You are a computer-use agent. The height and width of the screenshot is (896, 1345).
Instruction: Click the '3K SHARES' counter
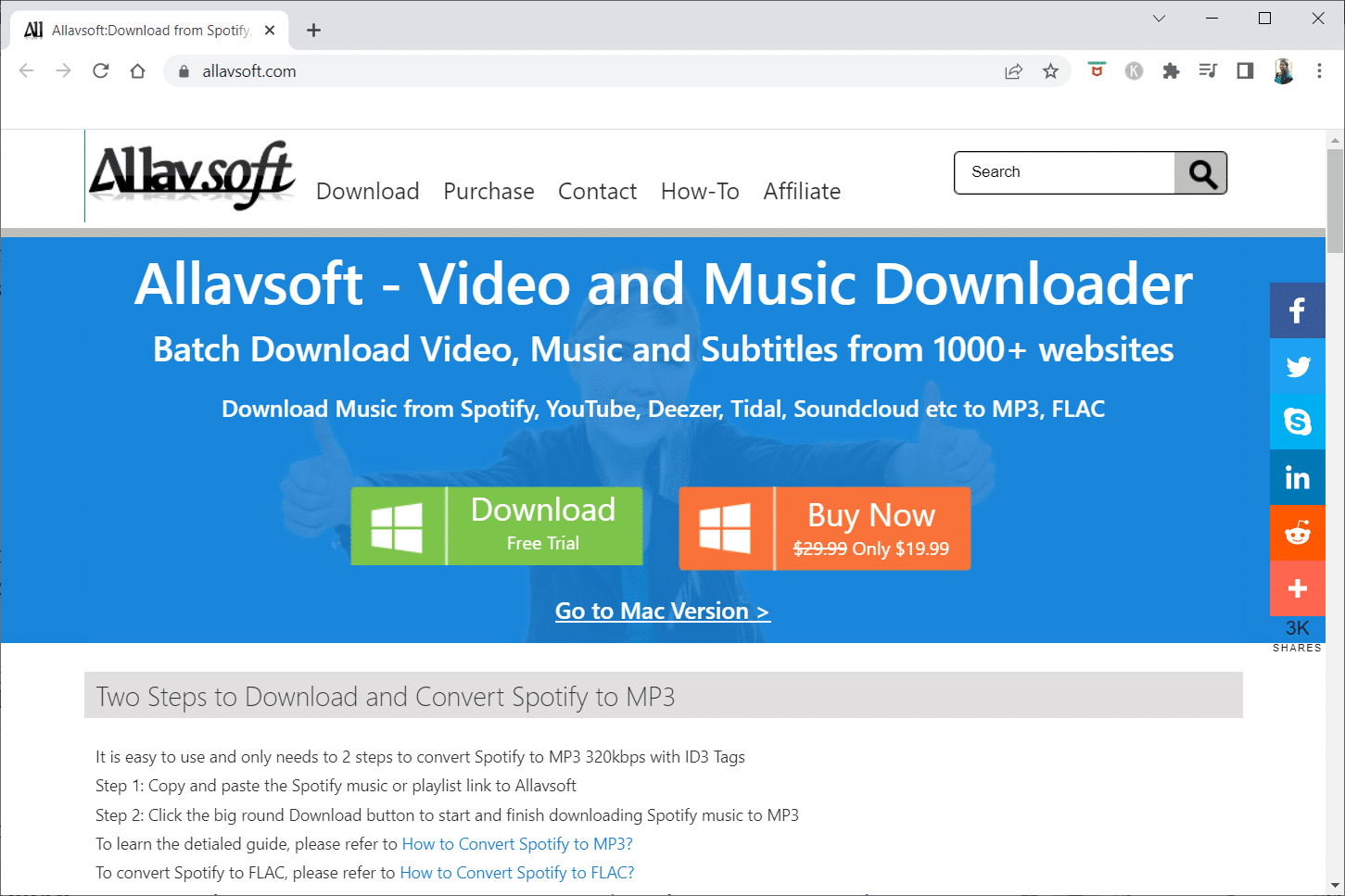point(1298,636)
